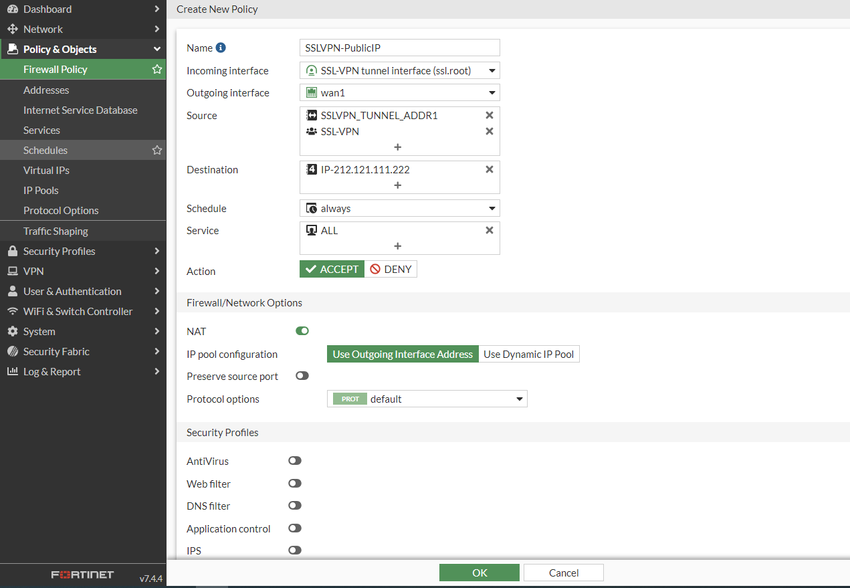Viewport: 850px width, 588px height.
Task: Favorite the Firewall Policy star icon
Action: [x=157, y=70]
